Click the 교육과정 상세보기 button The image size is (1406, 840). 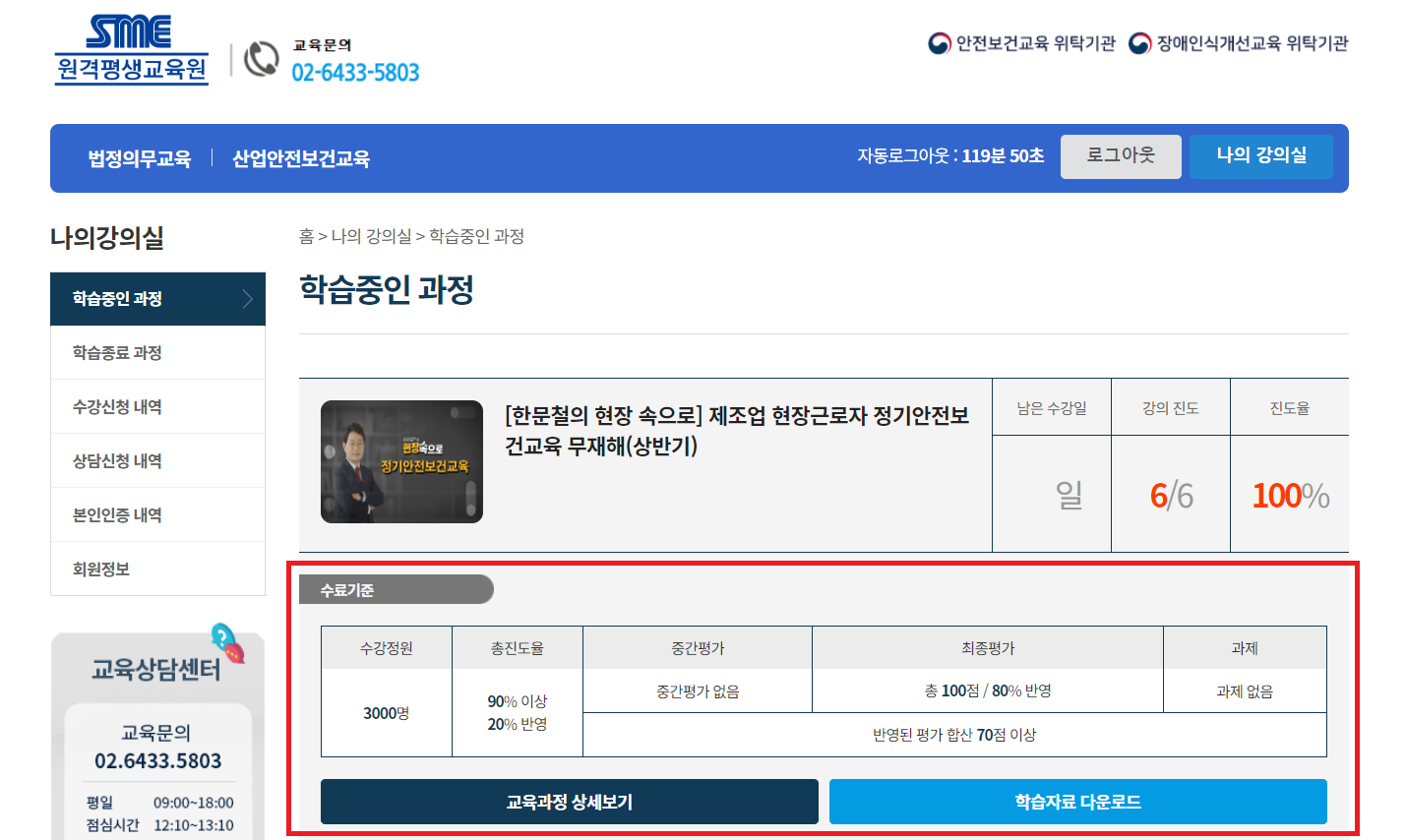point(569,802)
